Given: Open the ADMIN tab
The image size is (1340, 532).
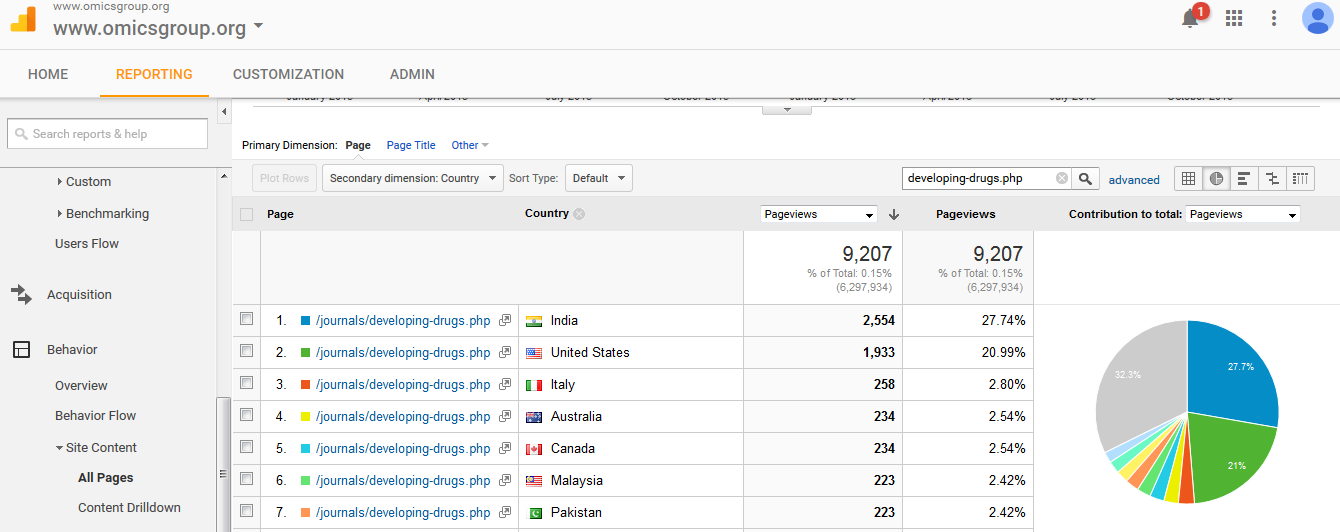Looking at the screenshot, I should (x=412, y=74).
